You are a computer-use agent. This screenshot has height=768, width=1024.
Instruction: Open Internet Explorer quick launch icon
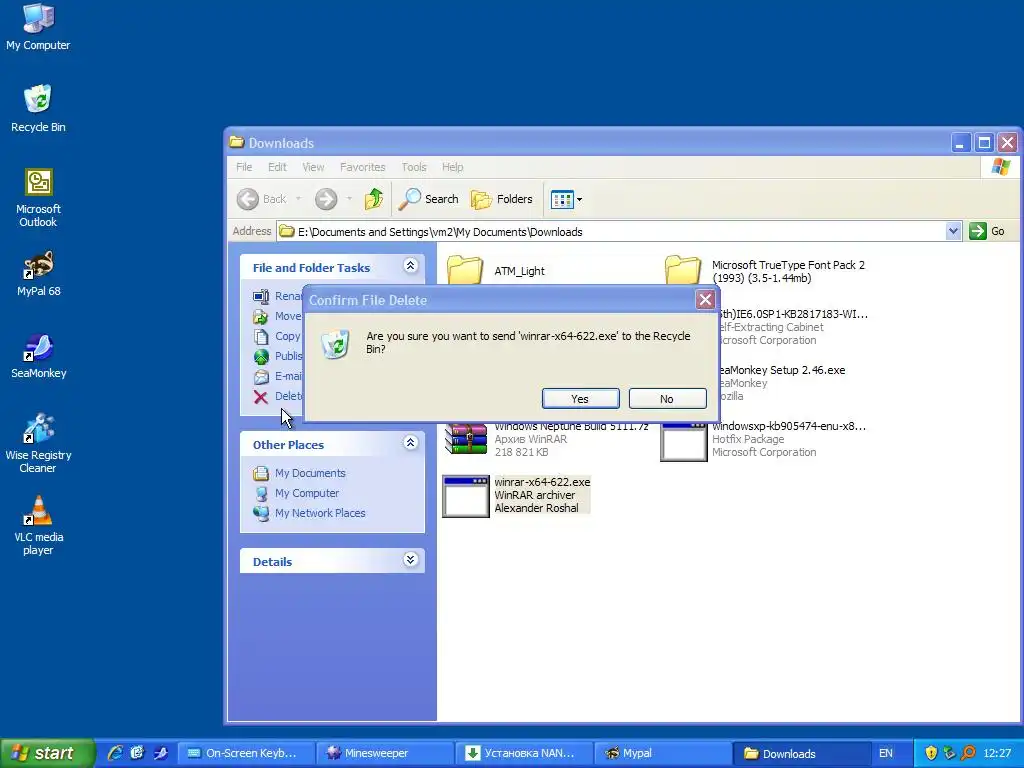click(115, 753)
